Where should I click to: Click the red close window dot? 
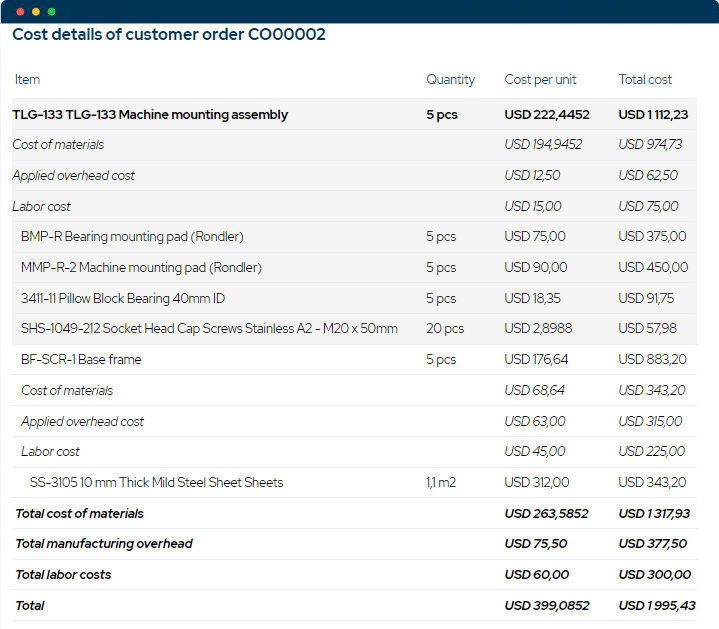click(20, 12)
